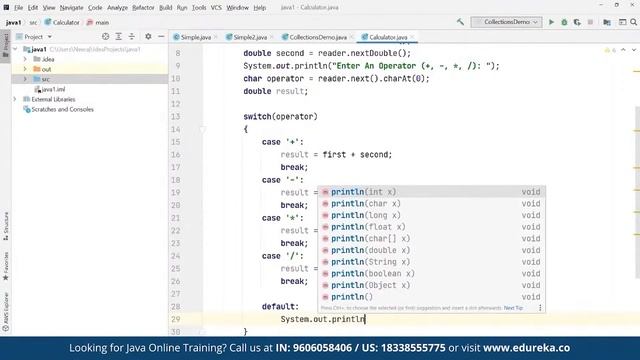Open the AWS Explorer tool window
Screen dimensions: 640x360
(x=6, y=311)
